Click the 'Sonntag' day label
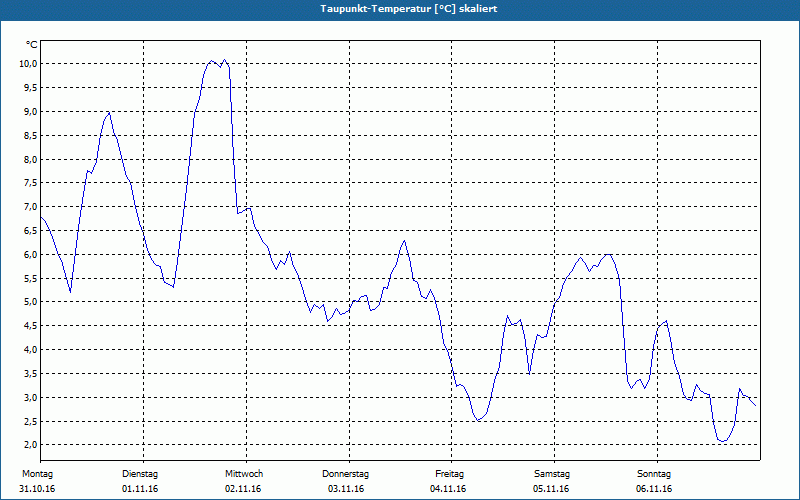The width and height of the screenshot is (800, 500). click(x=654, y=474)
